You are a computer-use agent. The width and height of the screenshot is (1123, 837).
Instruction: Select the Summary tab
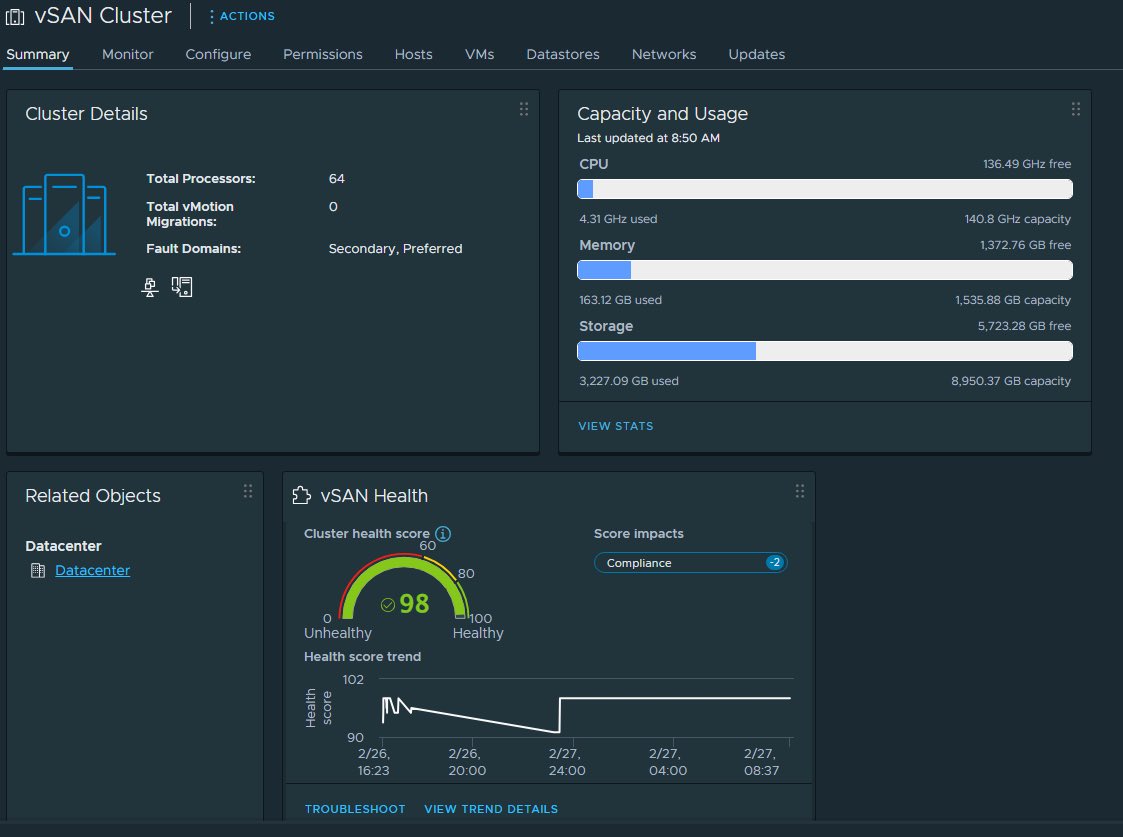(x=38, y=54)
